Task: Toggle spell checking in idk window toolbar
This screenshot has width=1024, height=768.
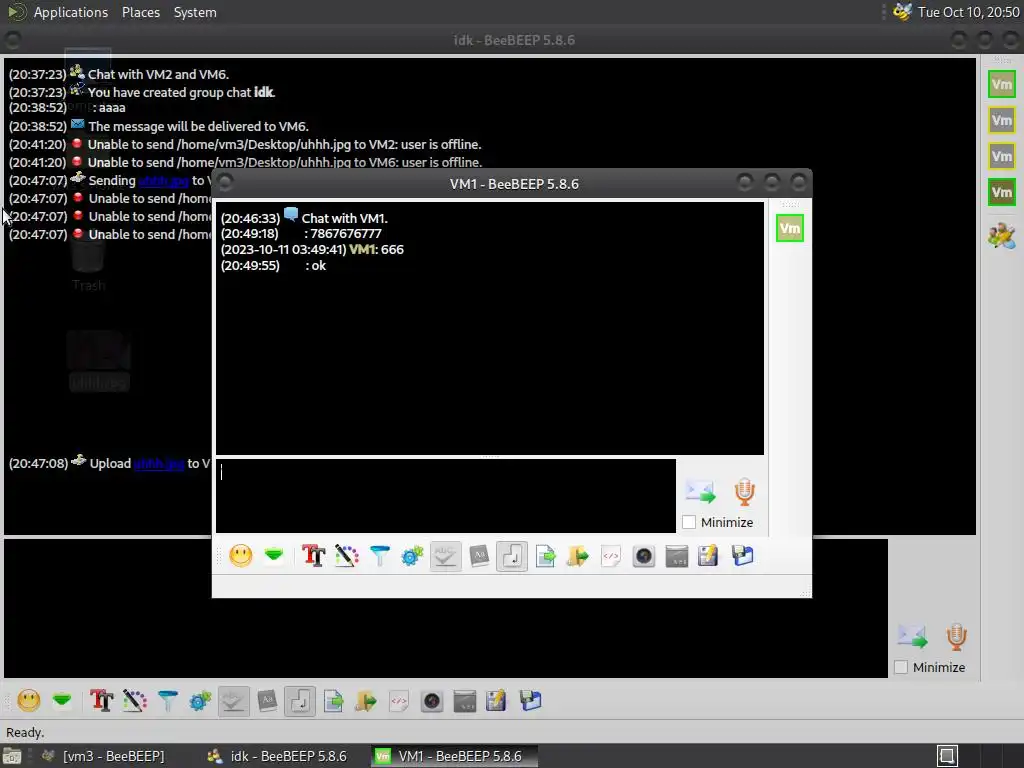Action: point(233,701)
